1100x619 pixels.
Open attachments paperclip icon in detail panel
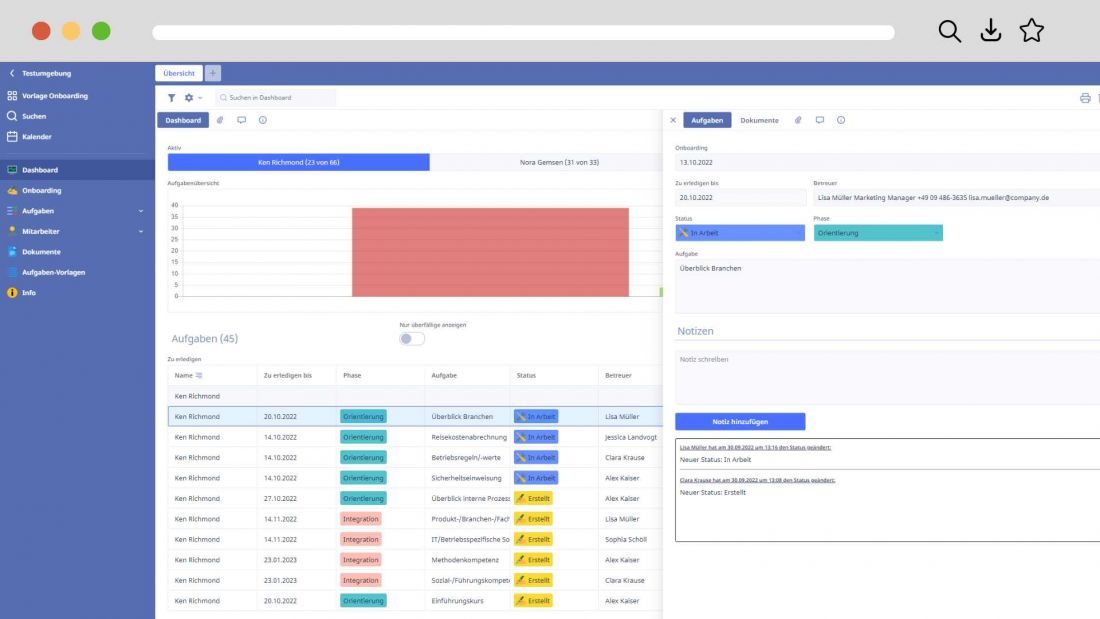pos(798,120)
